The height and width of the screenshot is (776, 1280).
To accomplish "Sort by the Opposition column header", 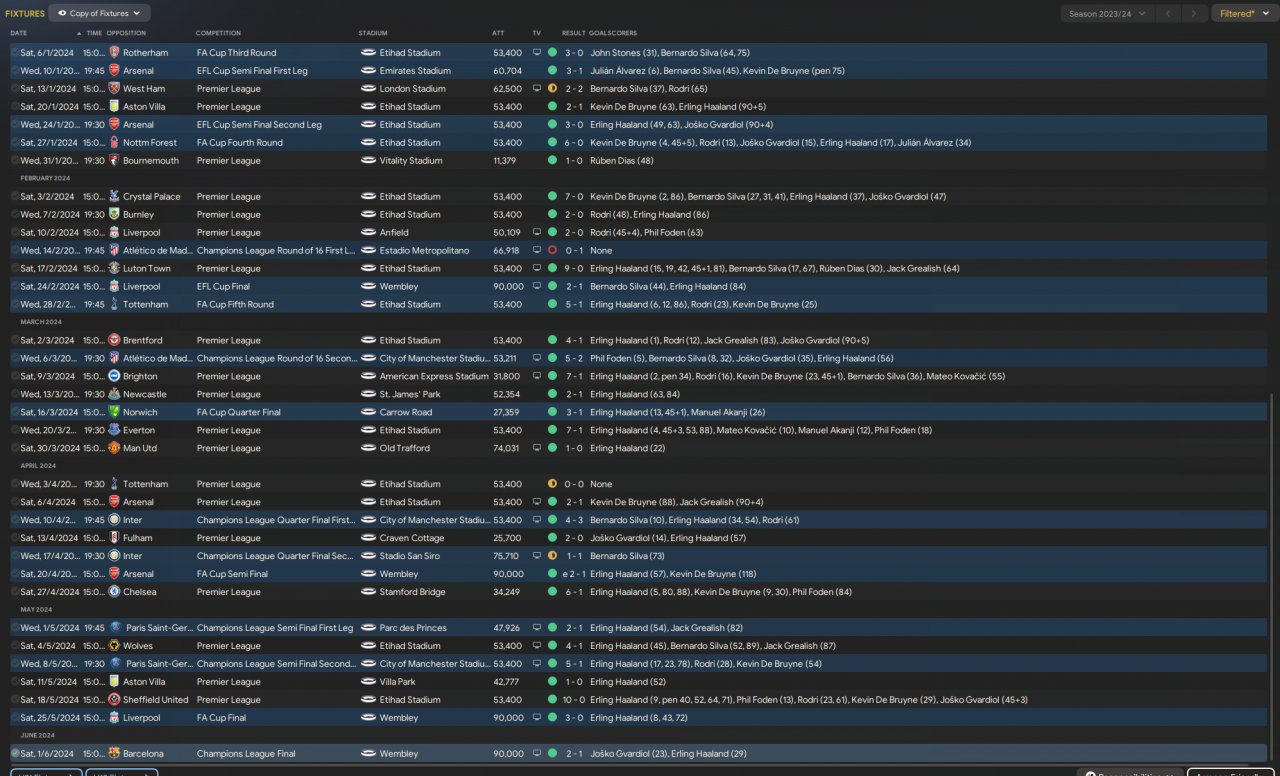I will (126, 33).
